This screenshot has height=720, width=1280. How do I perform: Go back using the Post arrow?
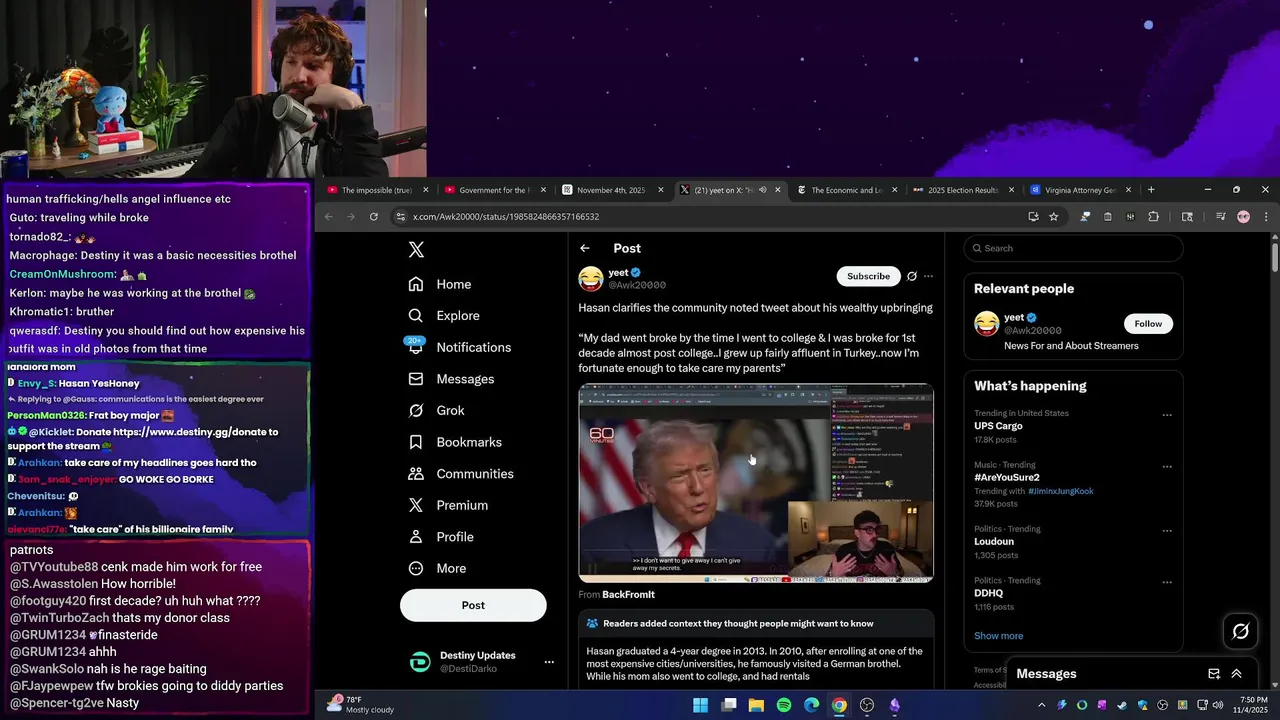click(585, 248)
